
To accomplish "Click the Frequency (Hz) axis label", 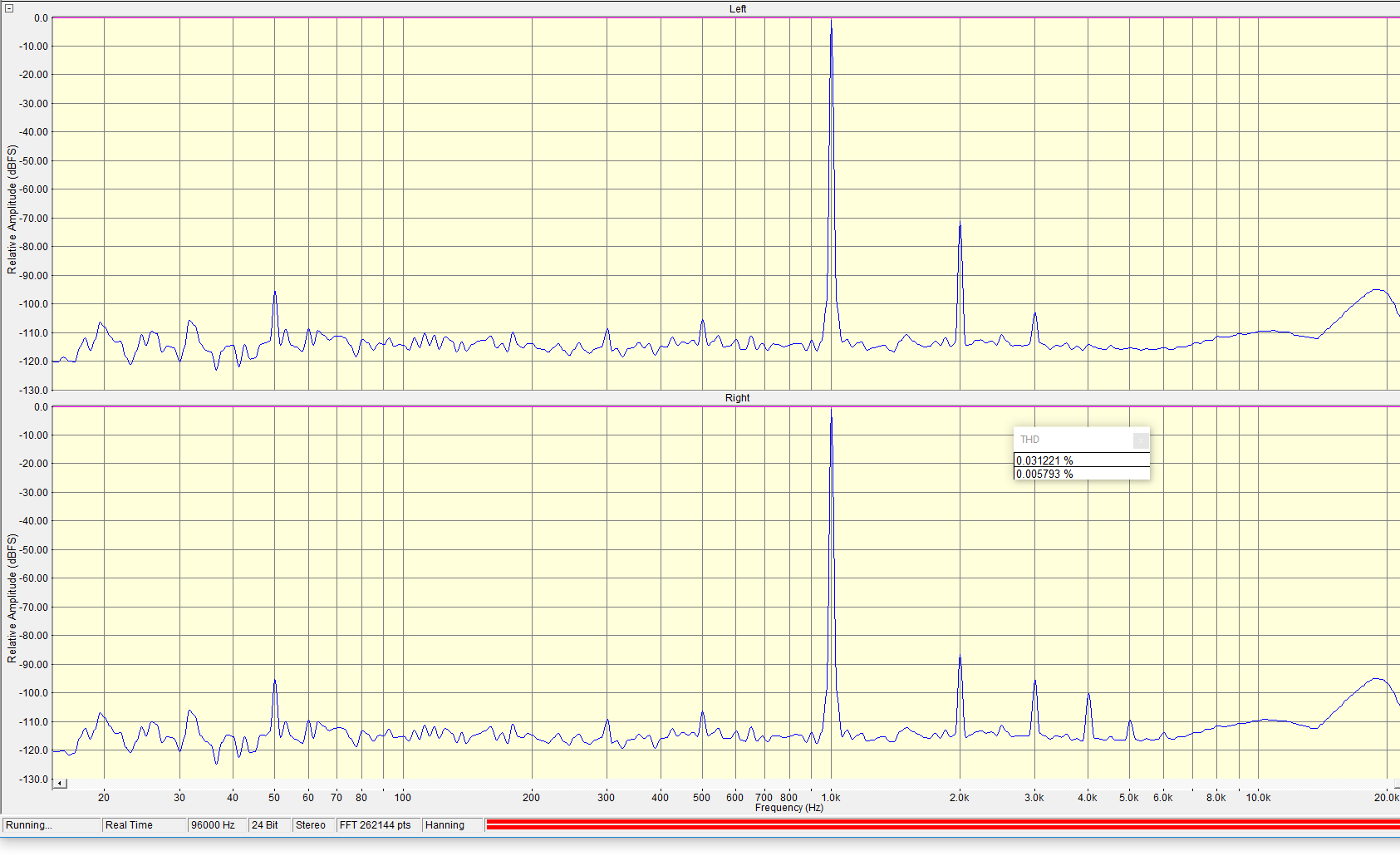I will (788, 808).
